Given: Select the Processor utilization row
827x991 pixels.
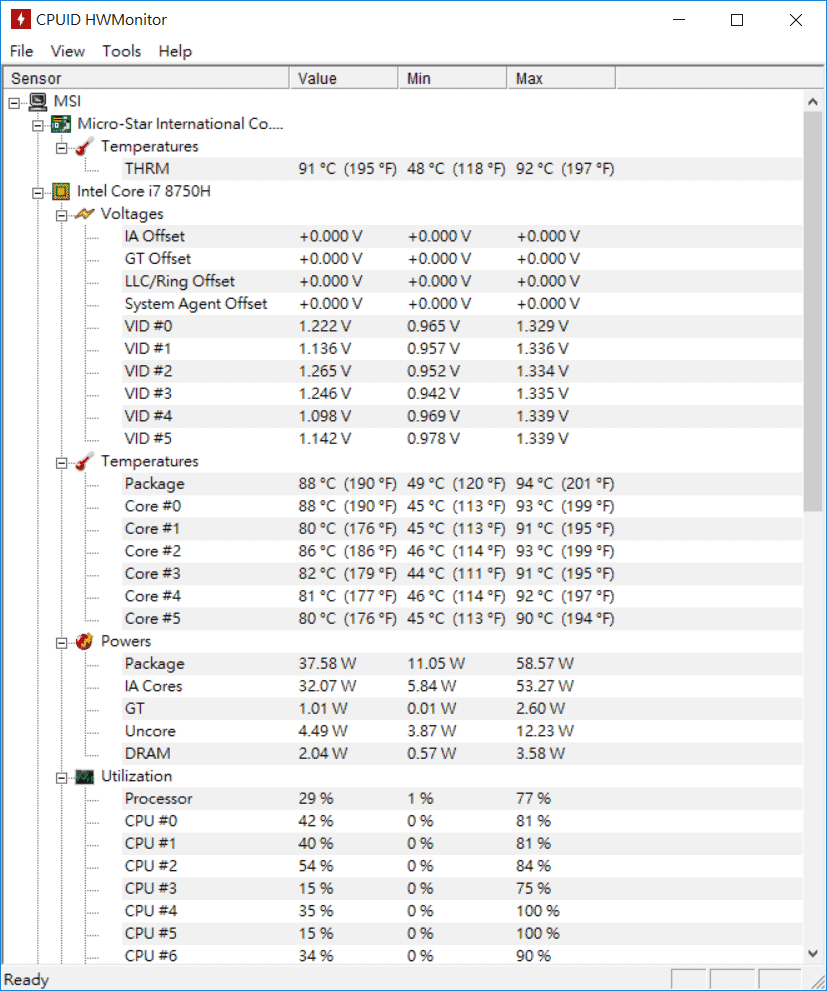Looking at the screenshot, I should point(462,799).
